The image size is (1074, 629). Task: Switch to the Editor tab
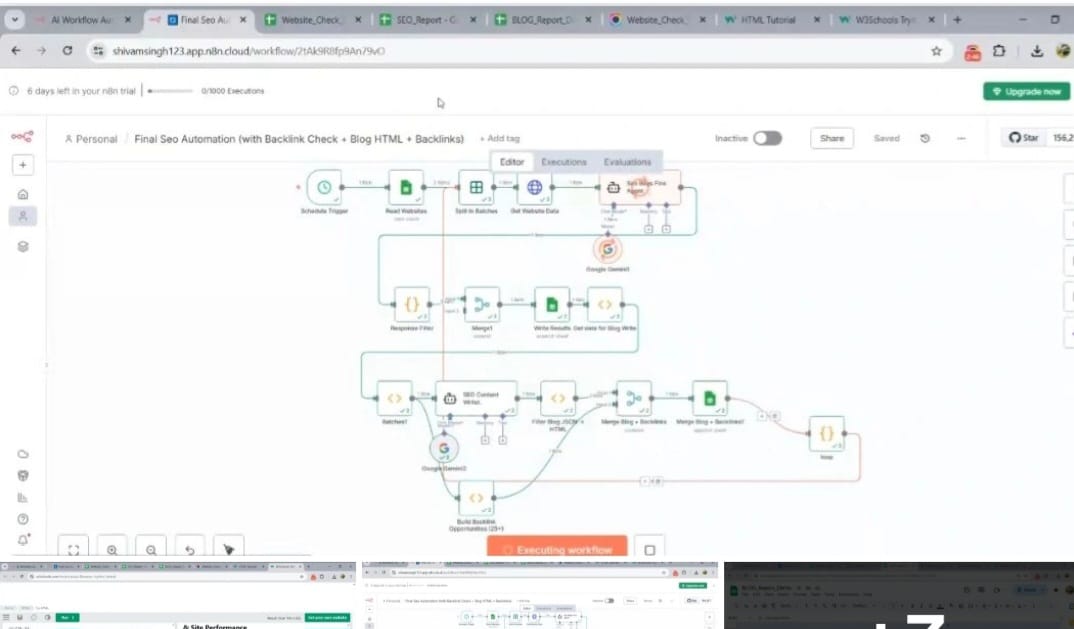(x=512, y=162)
